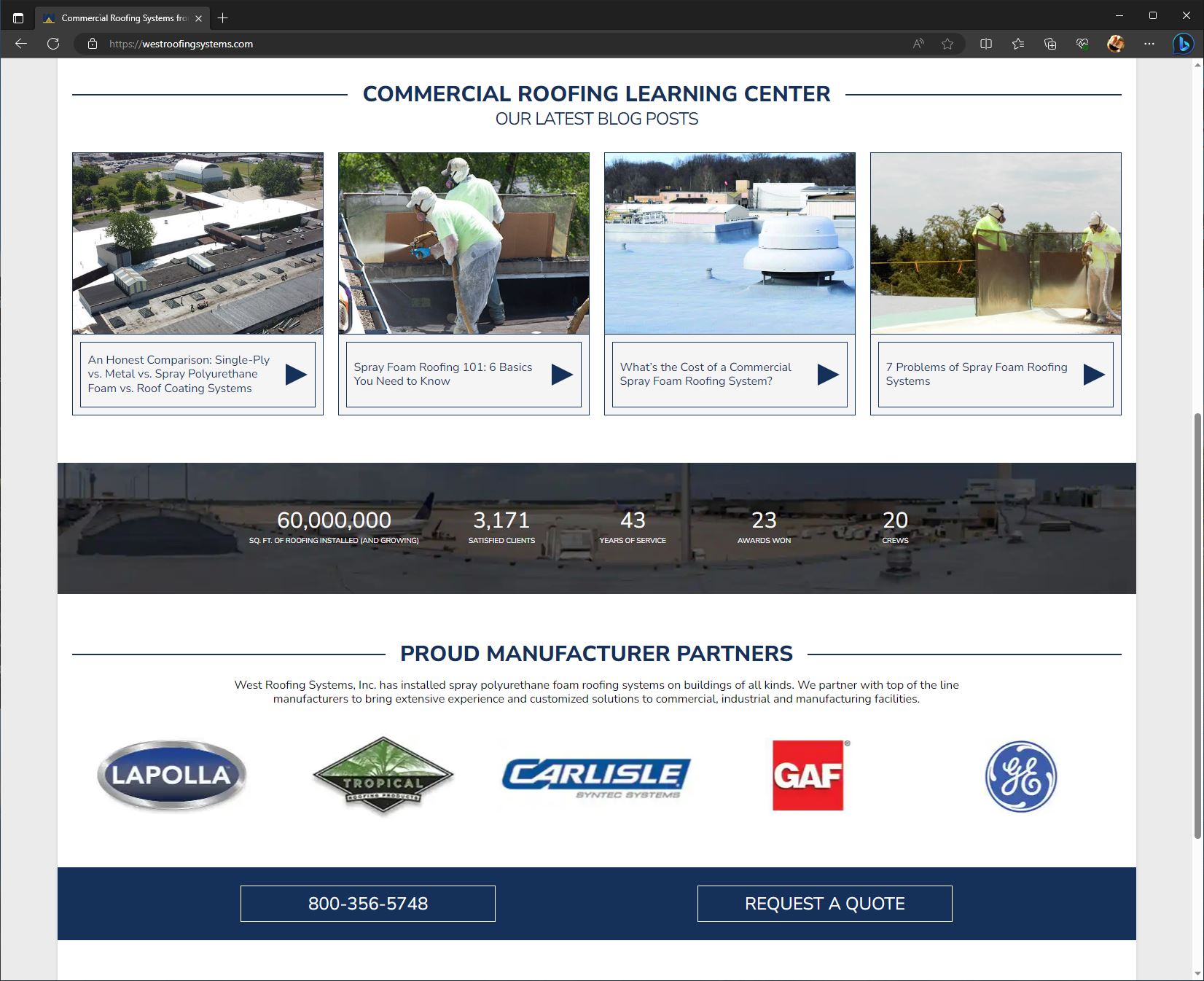
Task: Click play arrow on Honest Comparison post
Action: 296,375
